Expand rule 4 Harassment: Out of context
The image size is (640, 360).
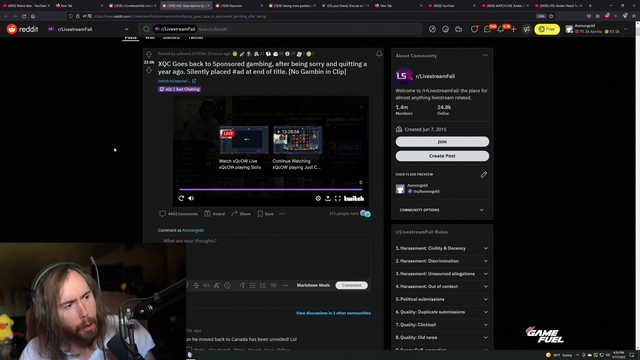pos(442,287)
